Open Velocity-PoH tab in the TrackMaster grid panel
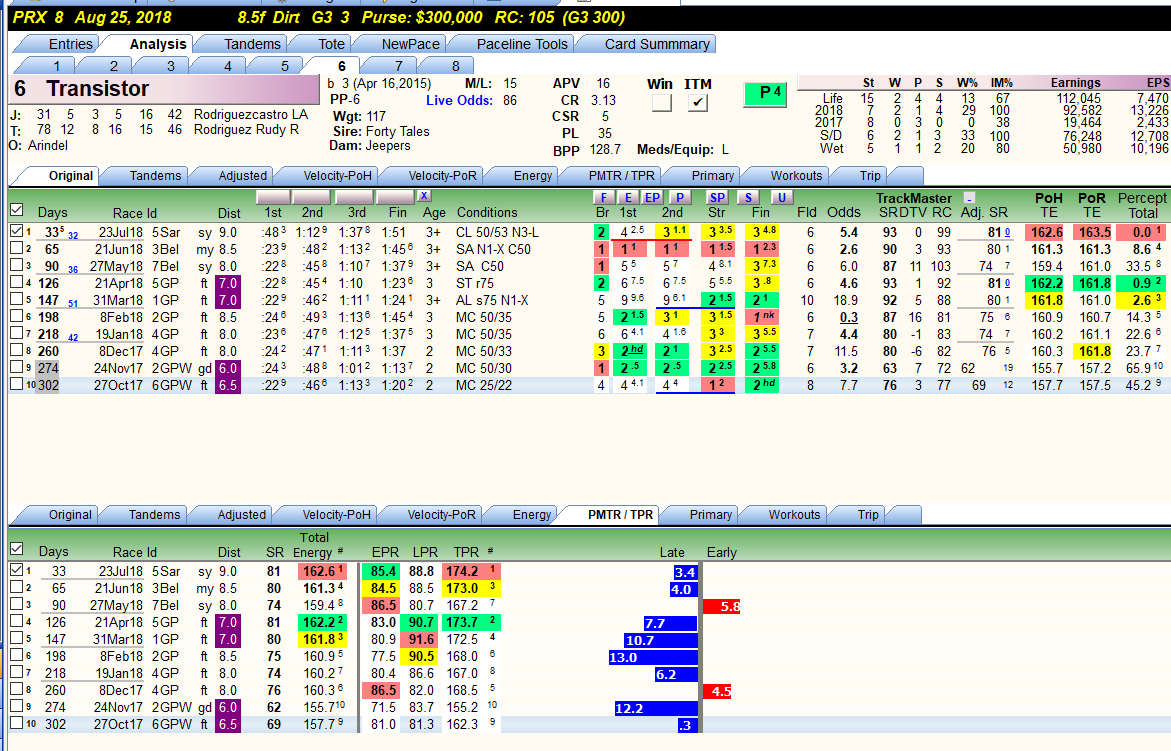The height and width of the screenshot is (751, 1171). 337,175
